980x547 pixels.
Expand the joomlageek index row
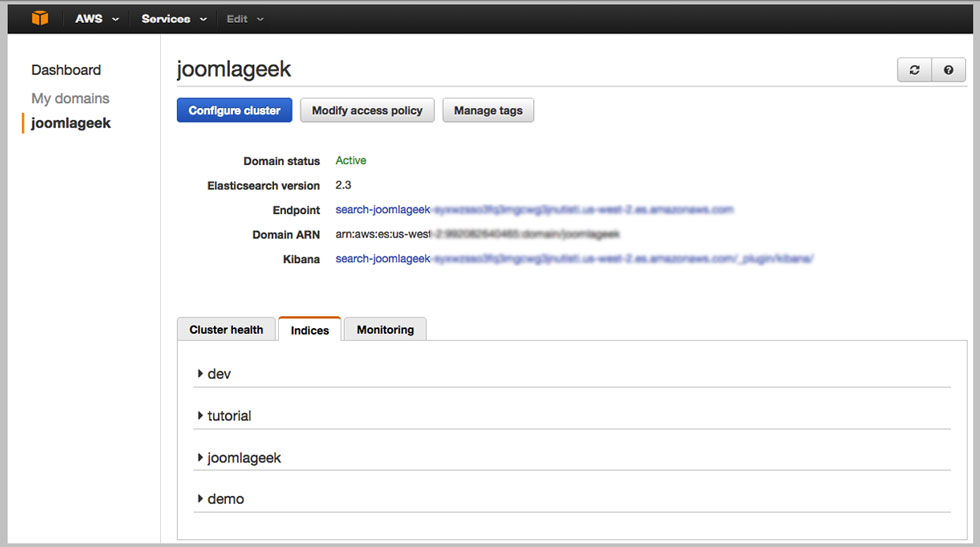coord(572,458)
